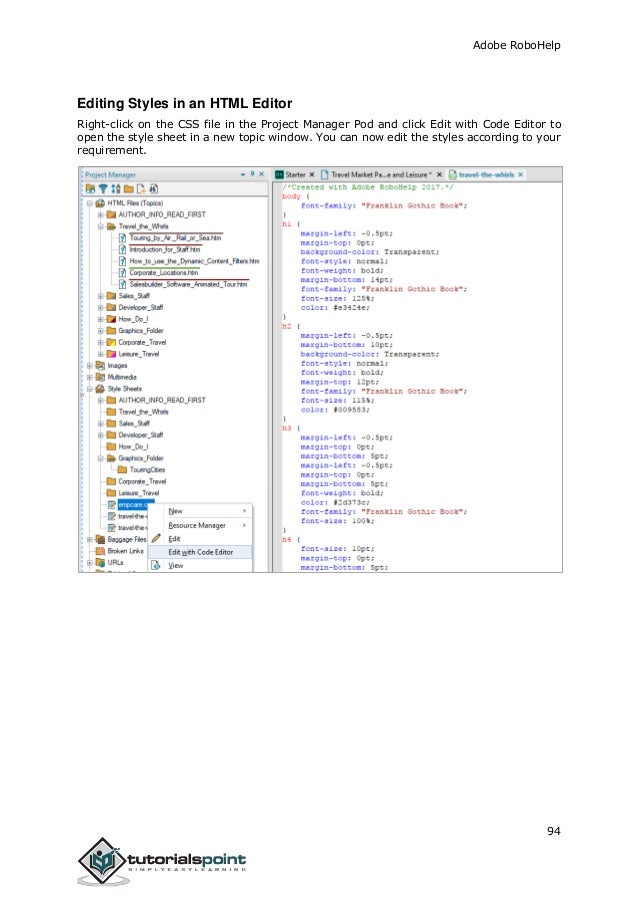Close the Starter tab

pos(312,174)
